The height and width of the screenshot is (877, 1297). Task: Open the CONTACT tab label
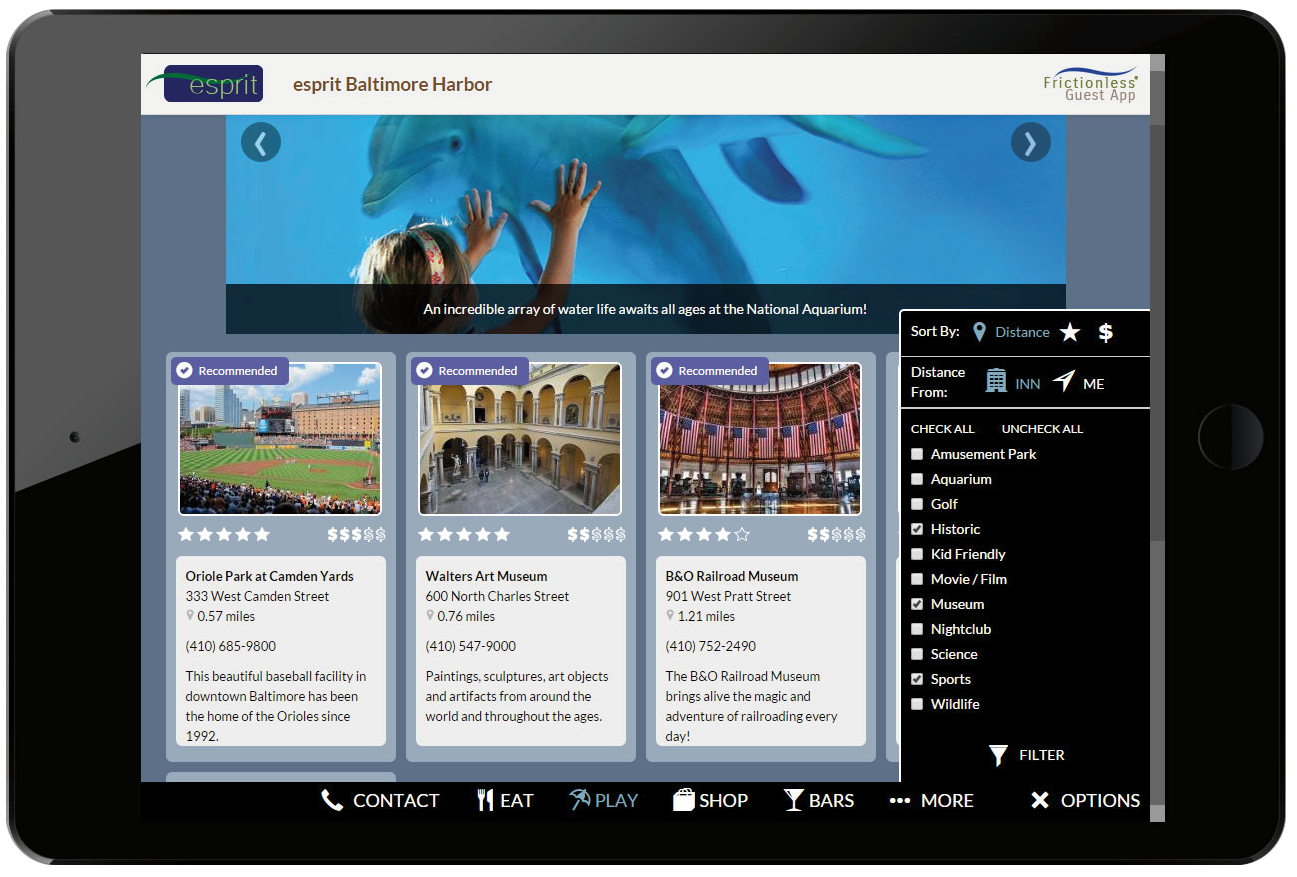pos(396,801)
